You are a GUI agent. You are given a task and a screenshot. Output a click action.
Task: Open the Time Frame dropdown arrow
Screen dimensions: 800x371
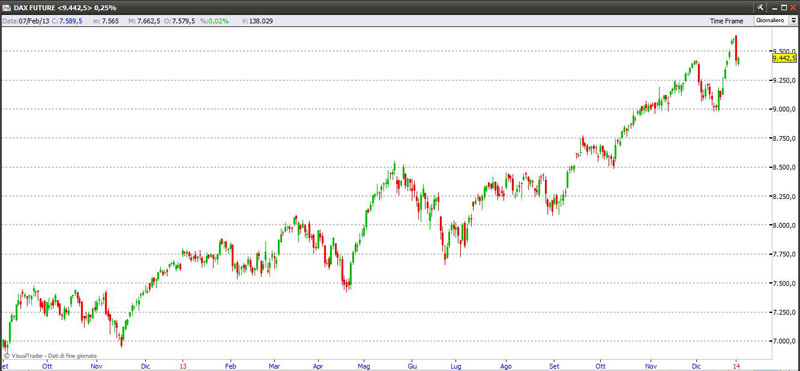pyautogui.click(x=793, y=20)
